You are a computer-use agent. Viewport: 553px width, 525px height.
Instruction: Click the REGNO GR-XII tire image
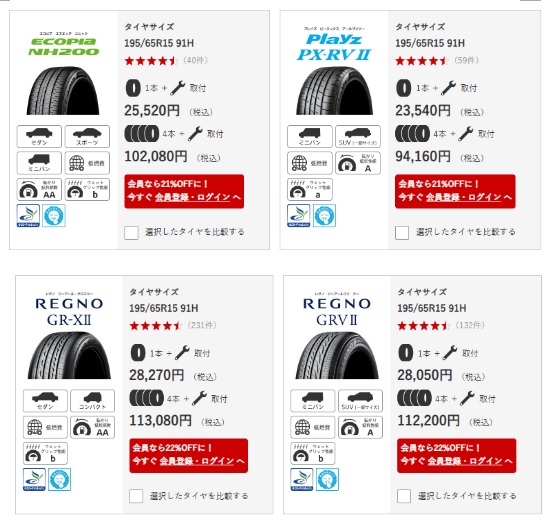pos(69,356)
